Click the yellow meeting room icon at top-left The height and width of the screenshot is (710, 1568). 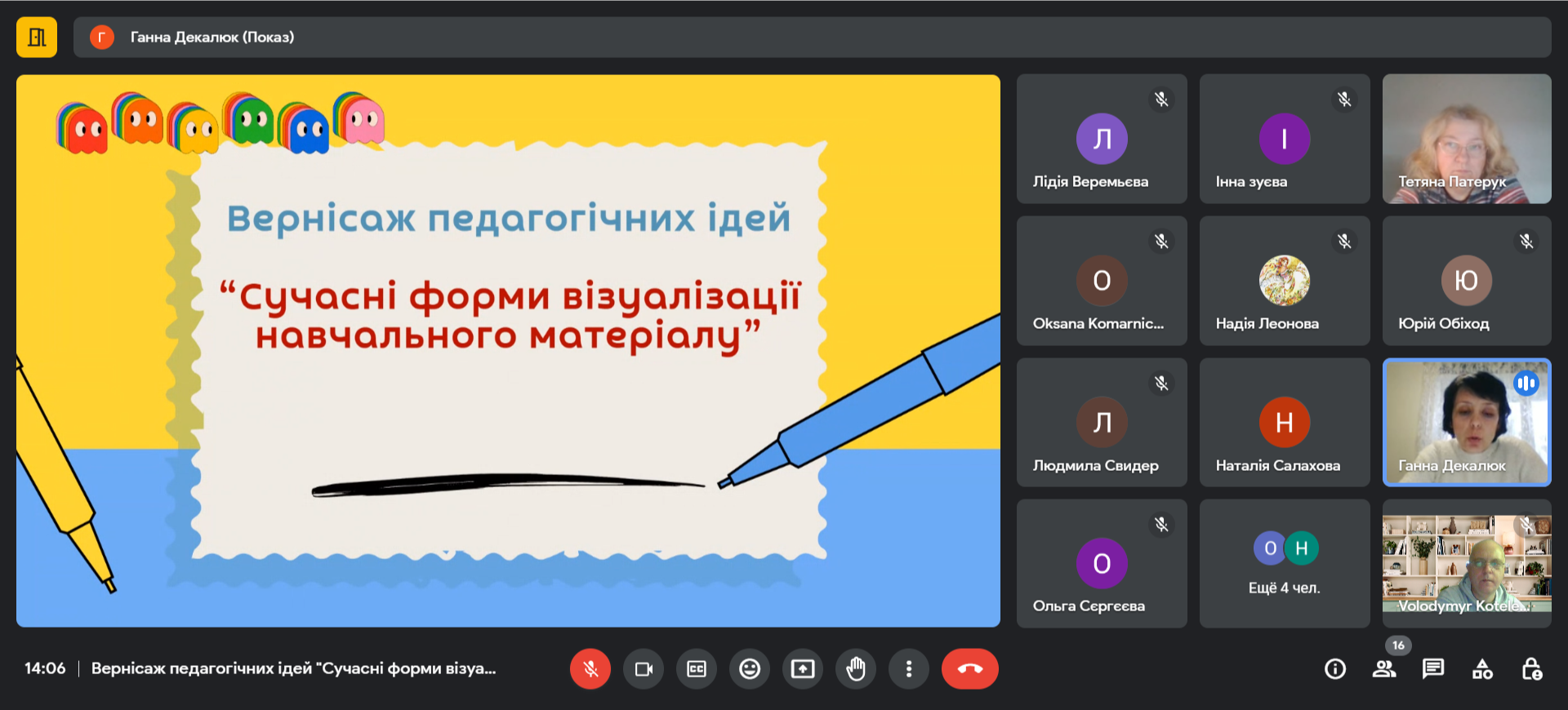[x=37, y=38]
